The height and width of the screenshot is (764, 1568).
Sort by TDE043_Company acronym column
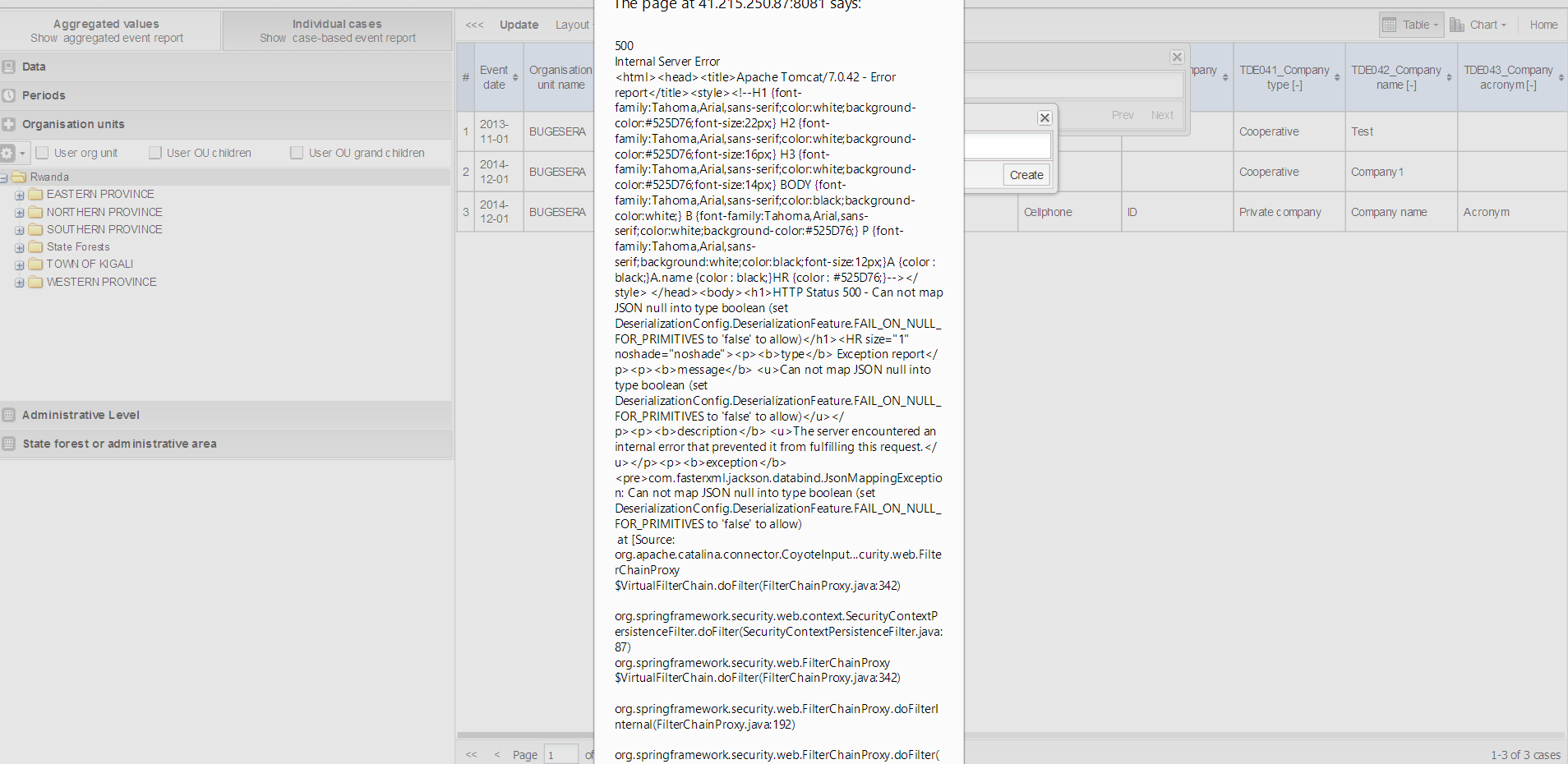click(1512, 77)
